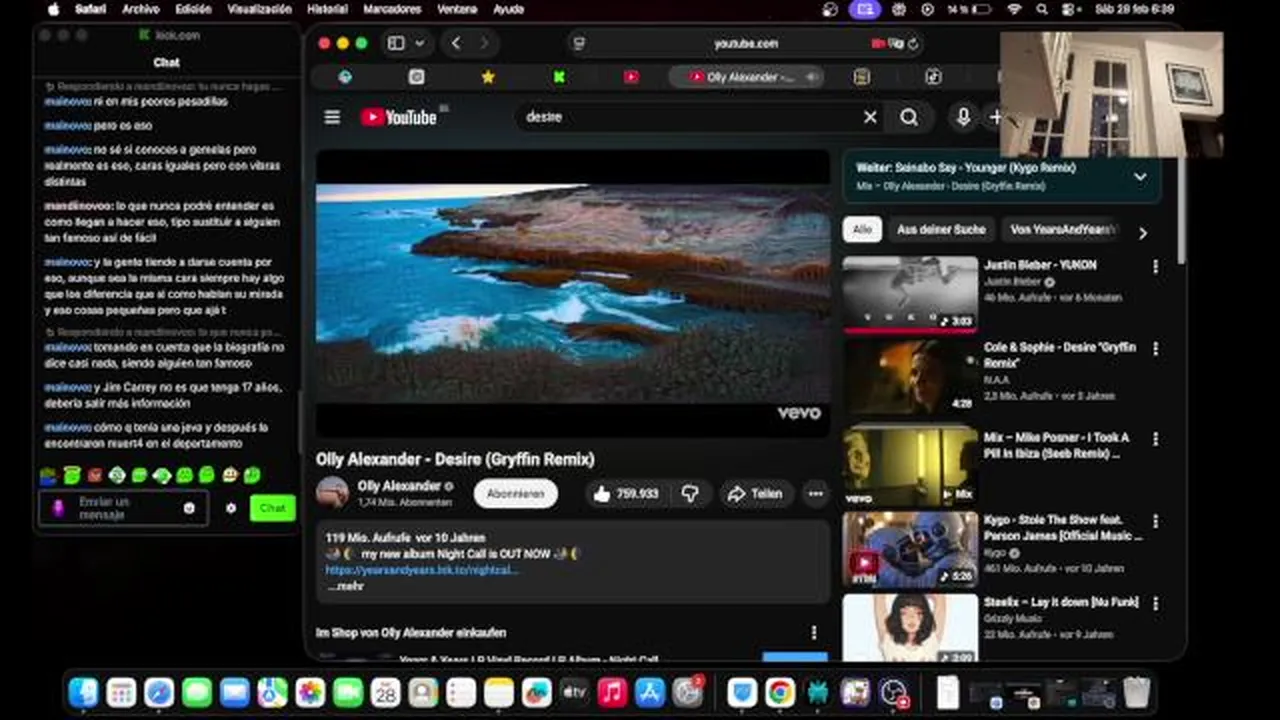Open Finder from the Dock
Image resolution: width=1280 pixels, height=720 pixels.
coord(83,692)
